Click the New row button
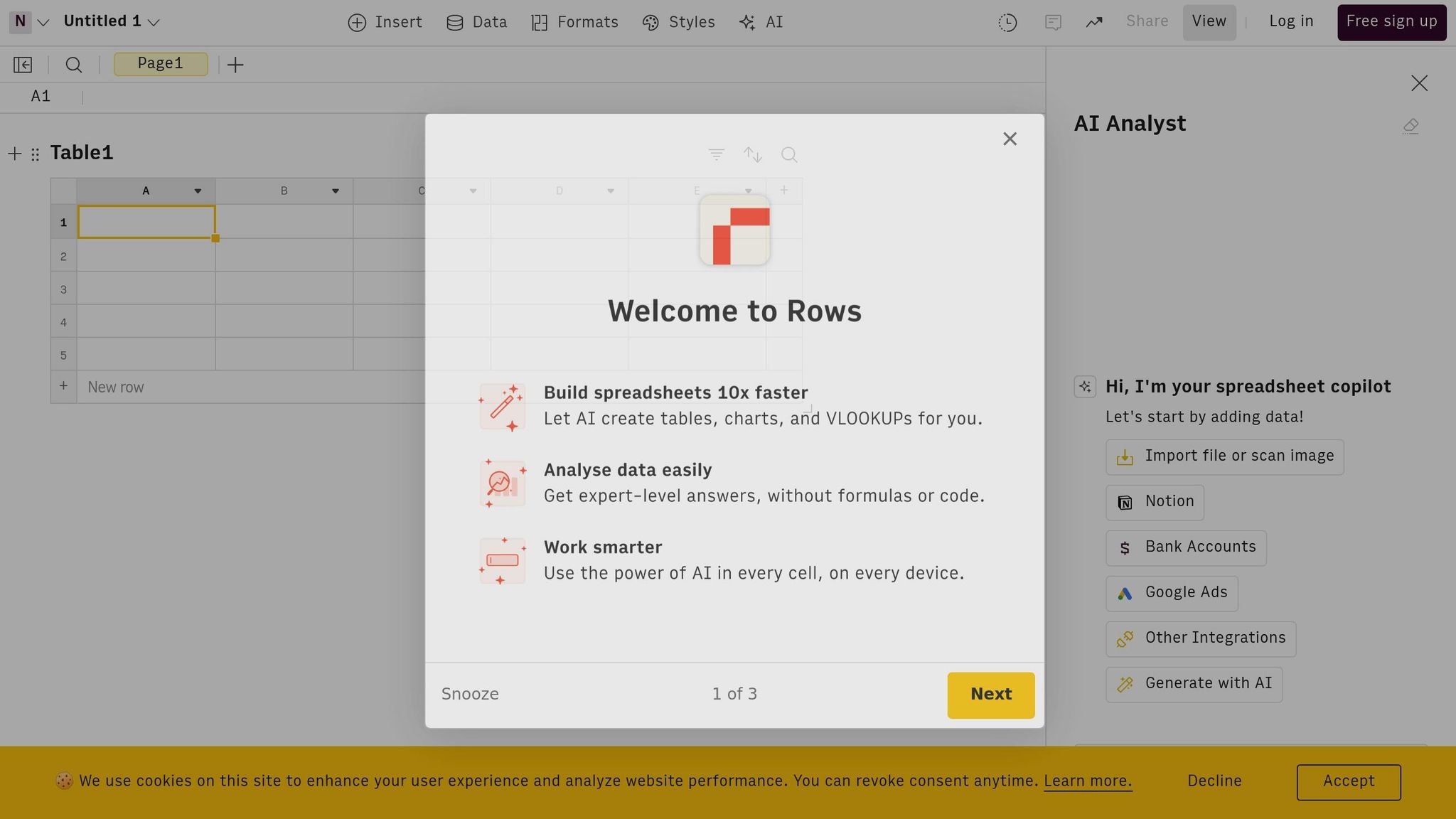Screen dimensions: 1456x819 (116, 387)
